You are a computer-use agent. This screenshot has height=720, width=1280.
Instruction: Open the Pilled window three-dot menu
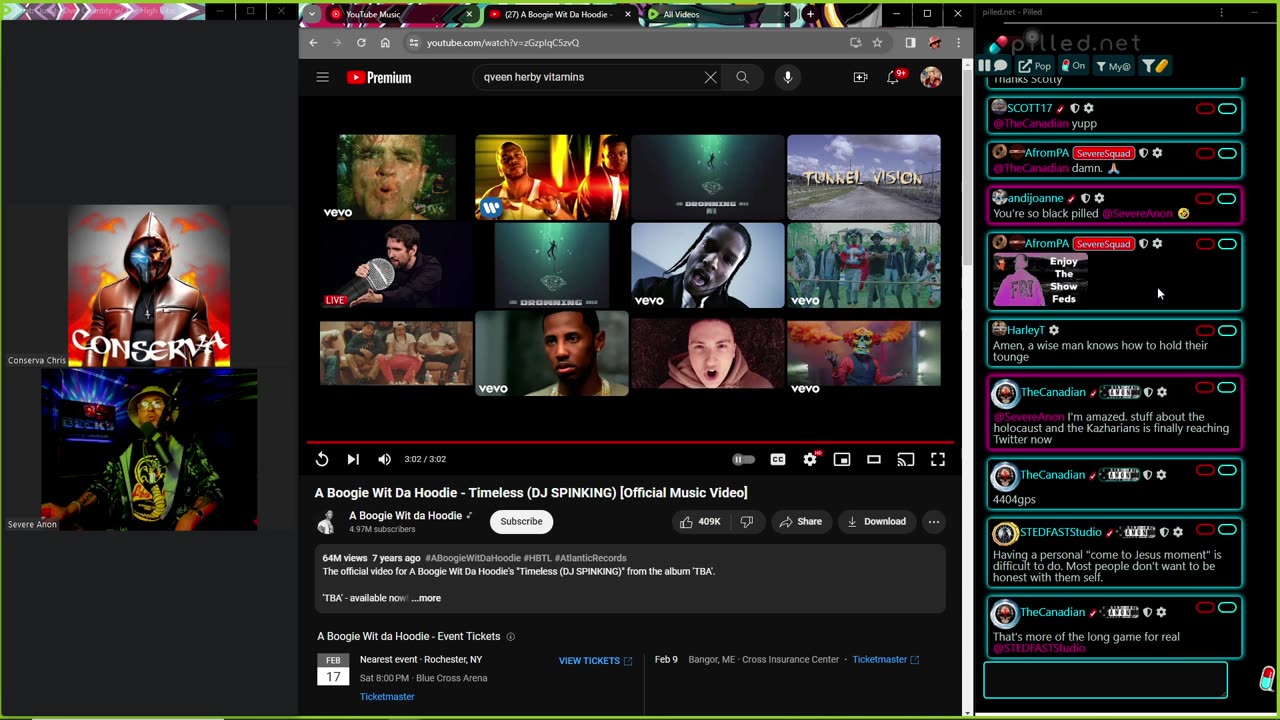pyautogui.click(x=1221, y=13)
